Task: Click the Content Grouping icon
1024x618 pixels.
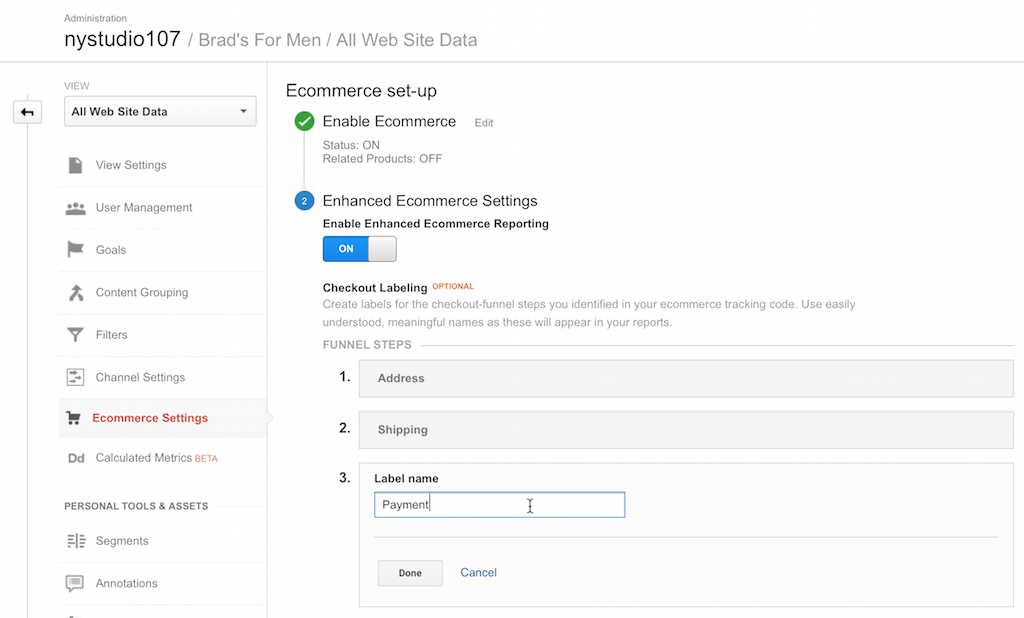Action: click(x=75, y=293)
